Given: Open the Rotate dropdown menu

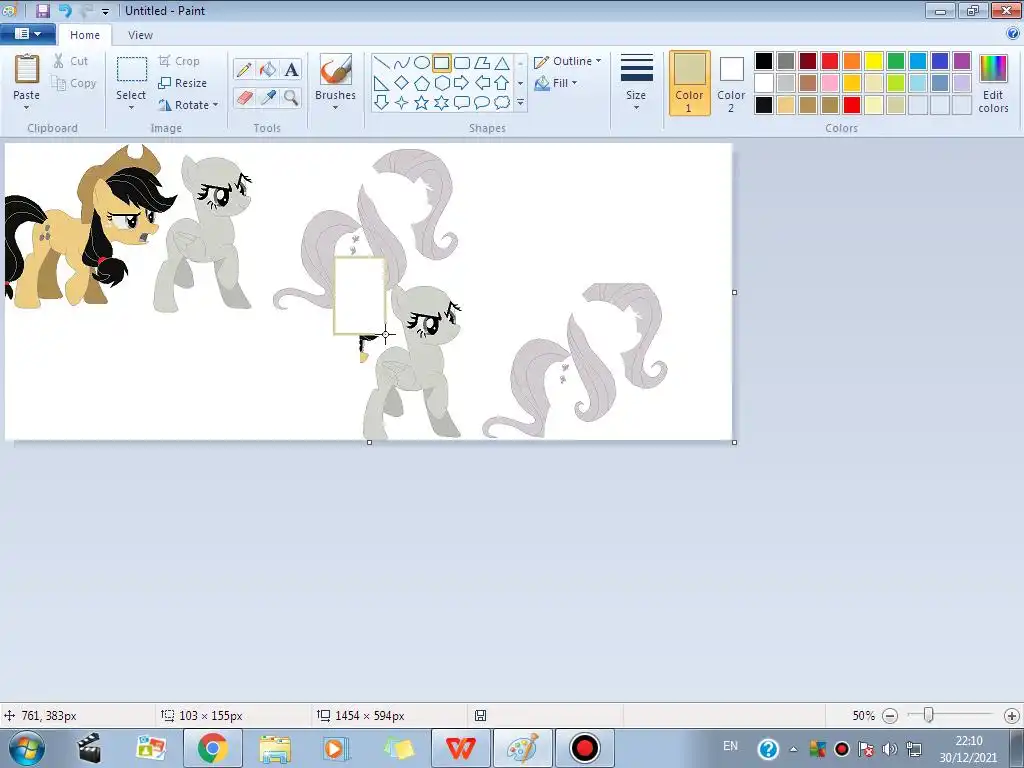Looking at the screenshot, I should (x=216, y=104).
